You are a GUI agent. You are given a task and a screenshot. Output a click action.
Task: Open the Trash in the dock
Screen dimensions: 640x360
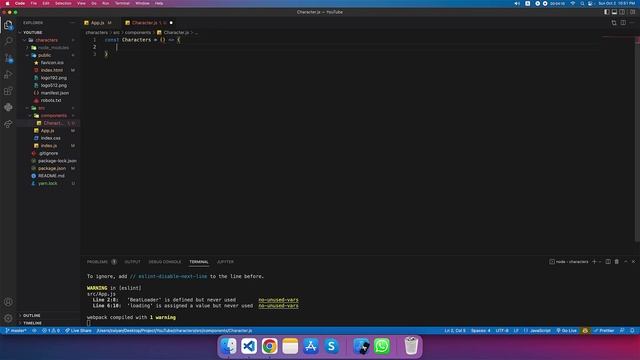click(411, 347)
